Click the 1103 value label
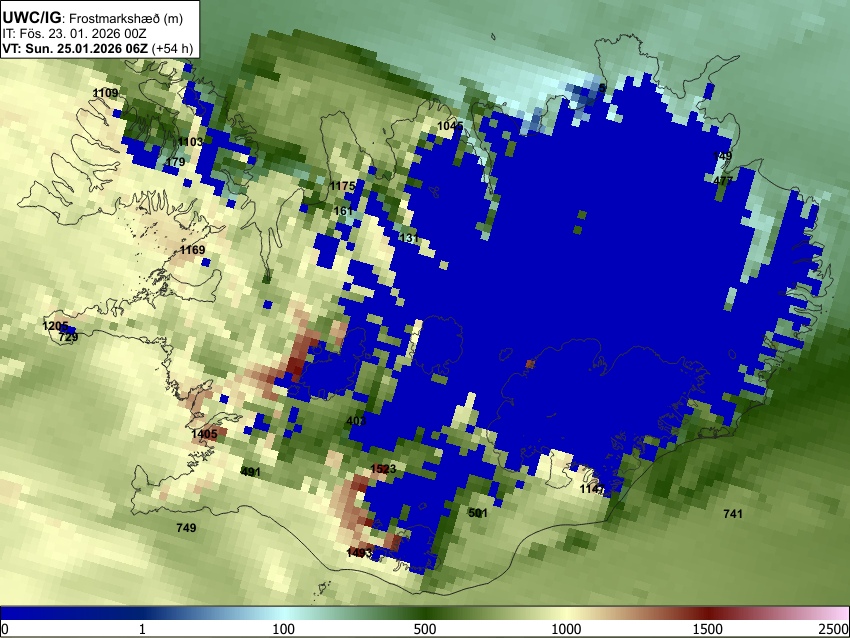 [x=190, y=141]
